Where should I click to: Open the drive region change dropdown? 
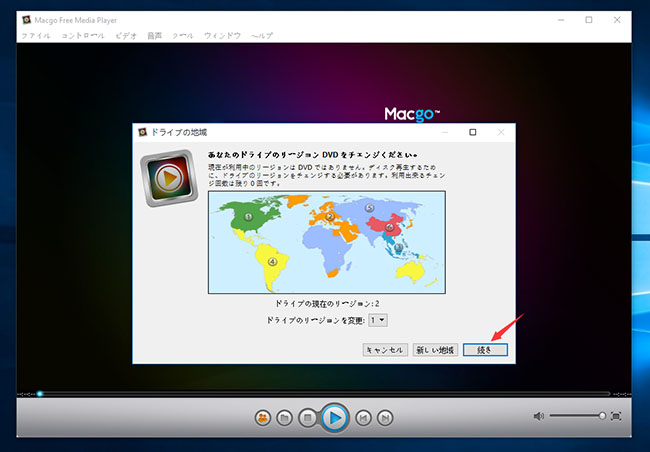point(377,320)
